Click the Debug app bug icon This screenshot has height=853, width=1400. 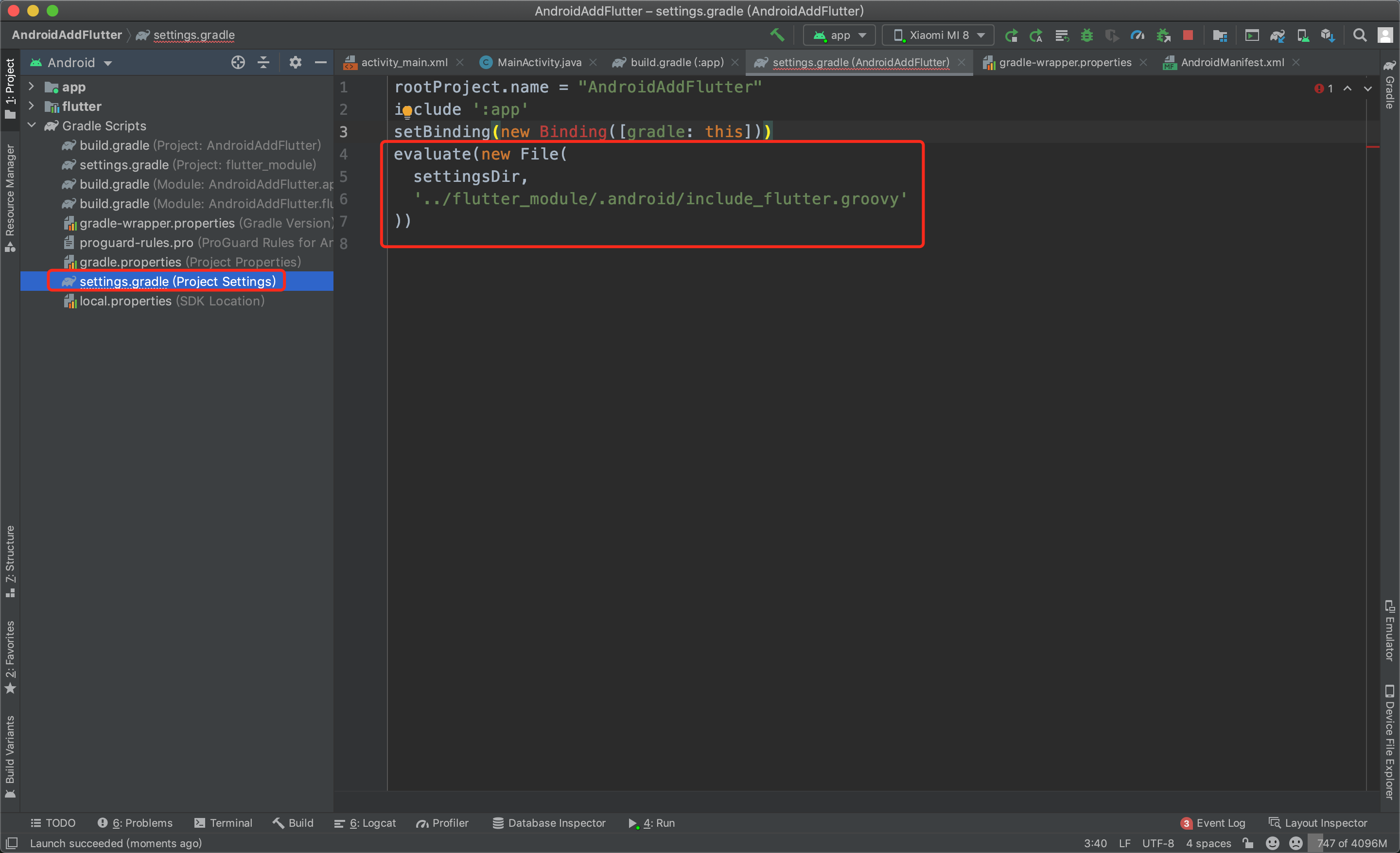point(1086,35)
